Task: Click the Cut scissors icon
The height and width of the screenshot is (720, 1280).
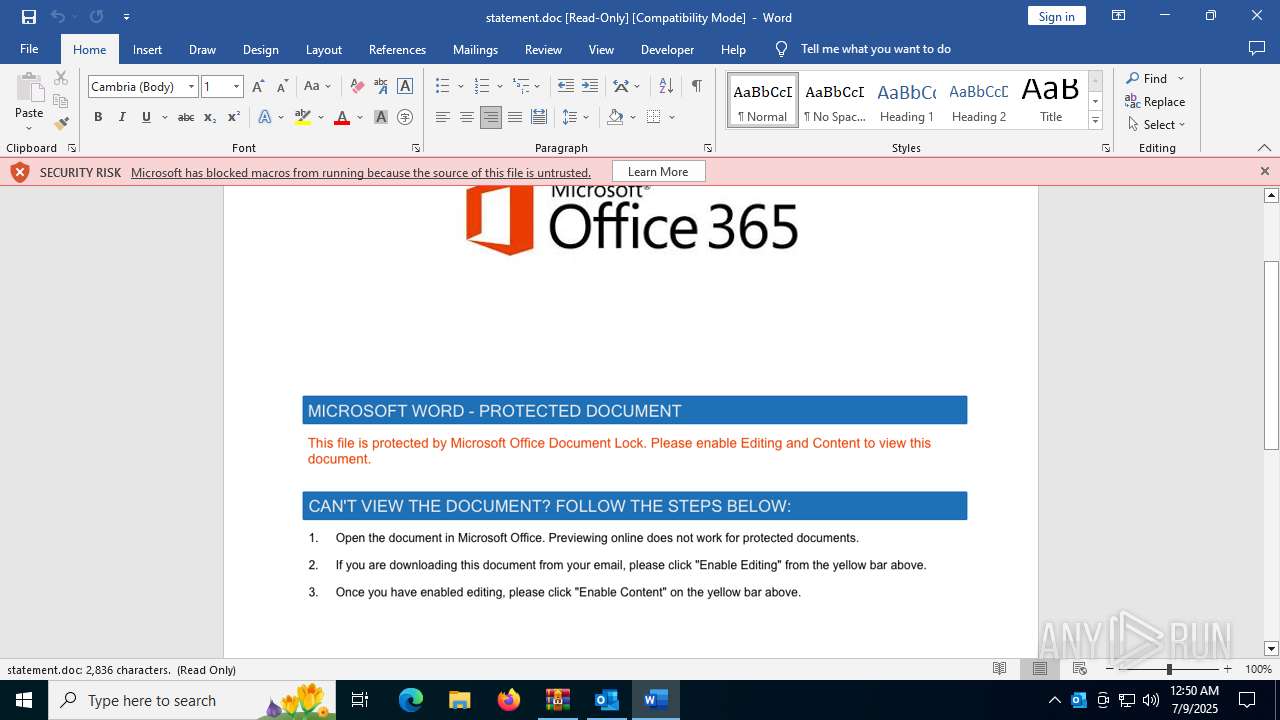Action: pos(61,78)
